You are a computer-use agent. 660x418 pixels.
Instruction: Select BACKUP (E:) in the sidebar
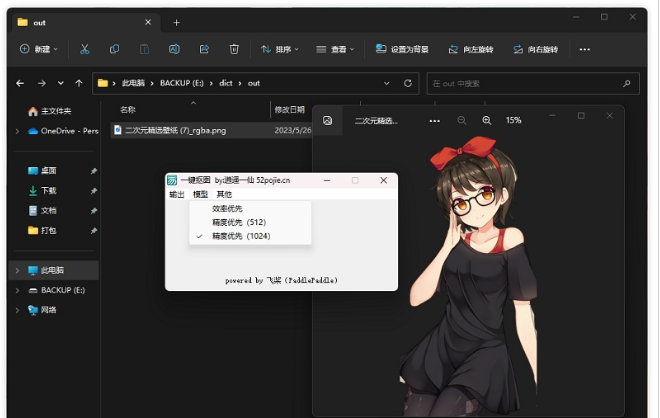56,290
